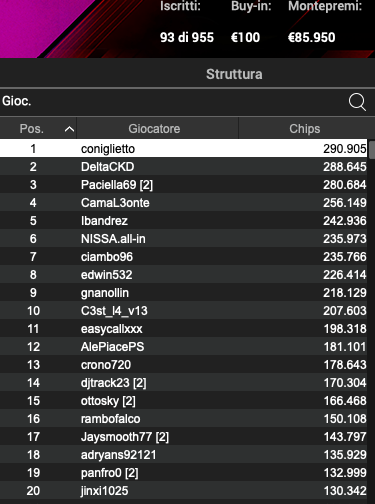
Task: Select player NISSA.all-in
Action: 113,239
